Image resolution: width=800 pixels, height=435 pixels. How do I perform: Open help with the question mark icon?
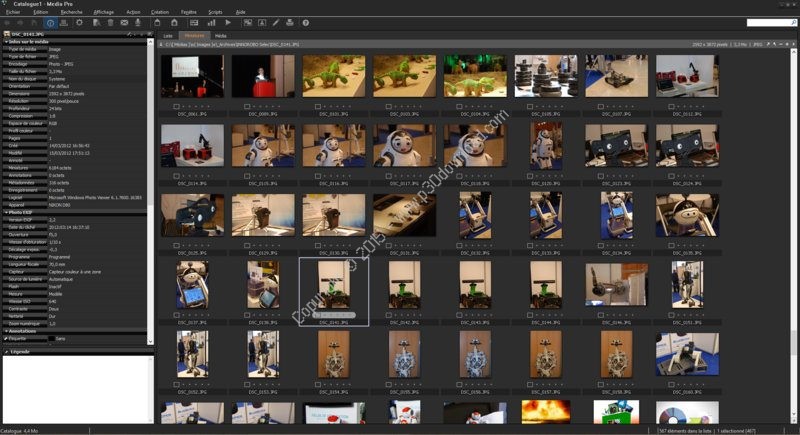point(305,23)
